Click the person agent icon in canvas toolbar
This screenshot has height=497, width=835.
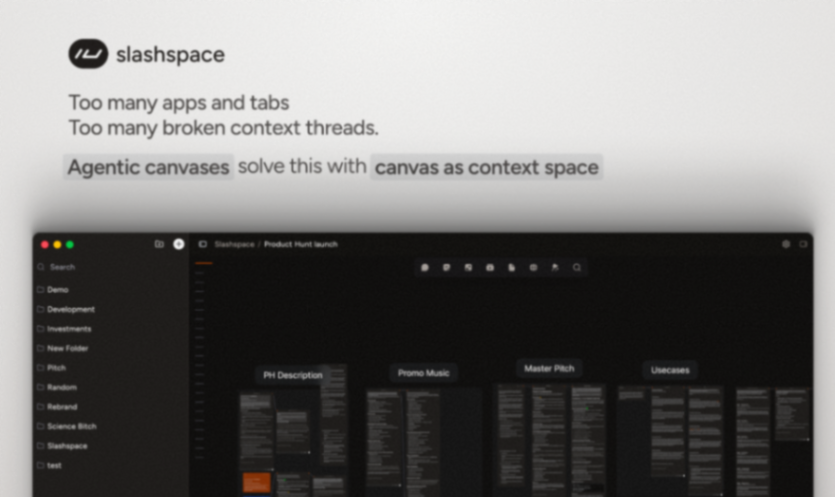point(555,267)
